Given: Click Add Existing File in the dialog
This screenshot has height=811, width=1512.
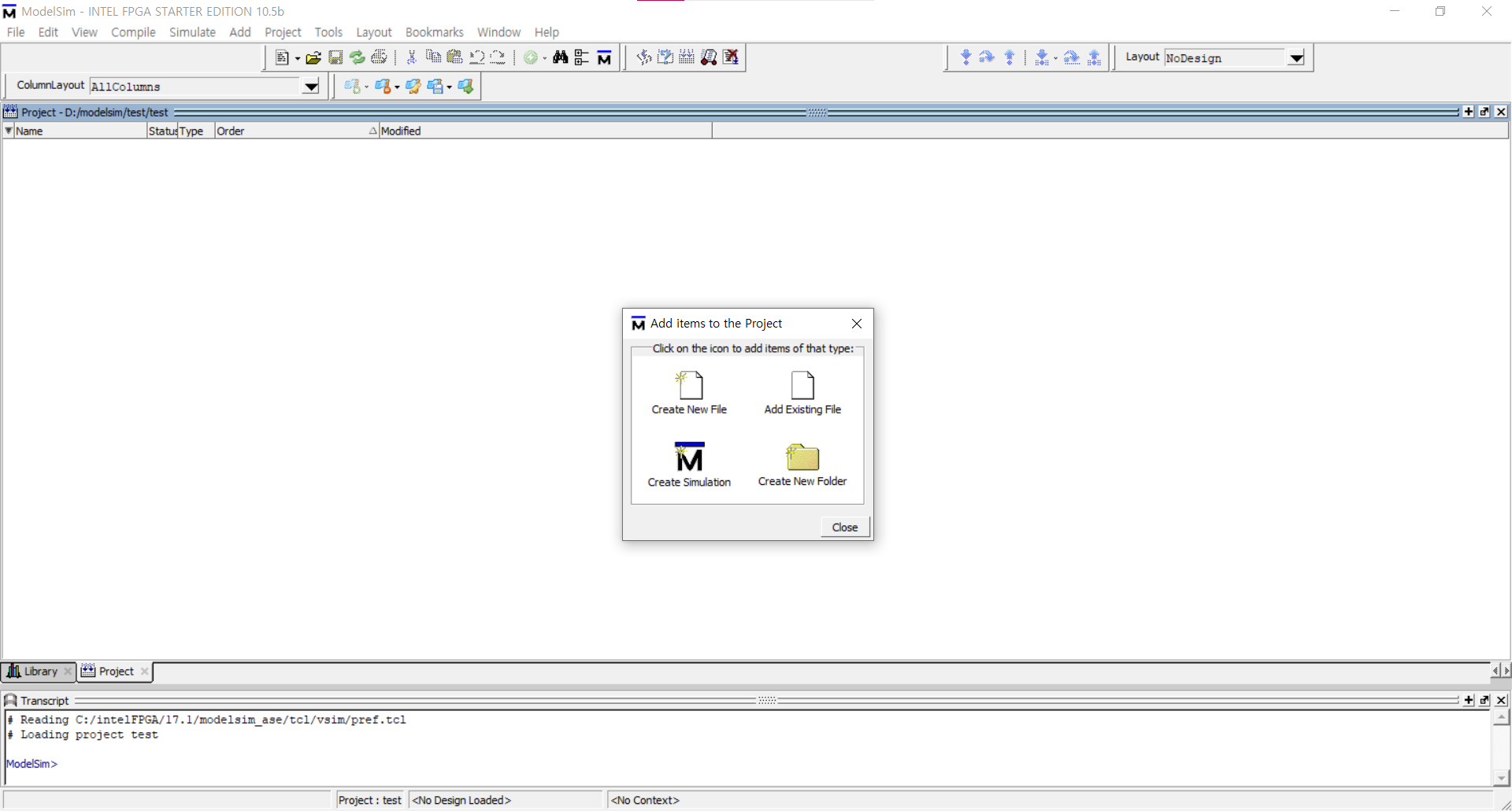Looking at the screenshot, I should (802, 393).
